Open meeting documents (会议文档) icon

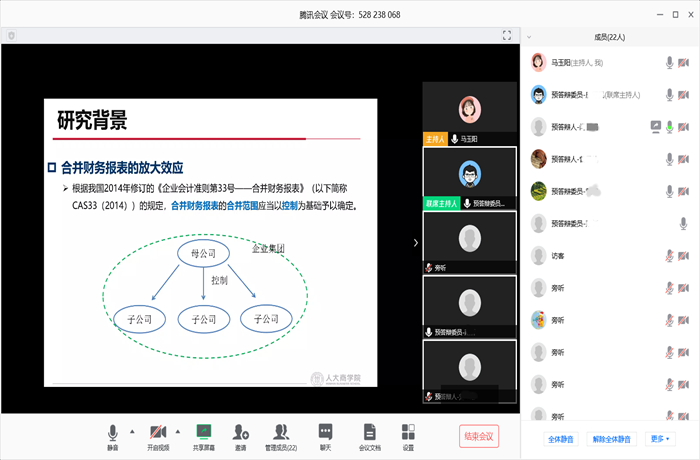(370, 432)
